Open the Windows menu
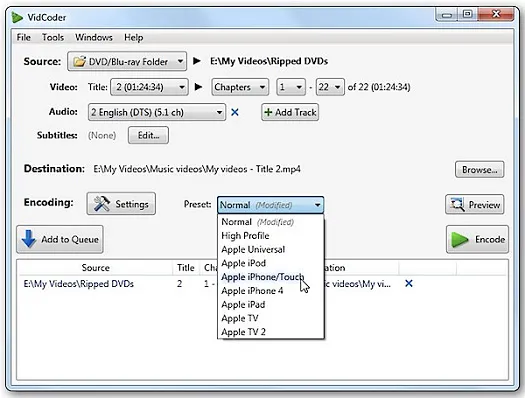Screen dimensions: 525x398 94,37
